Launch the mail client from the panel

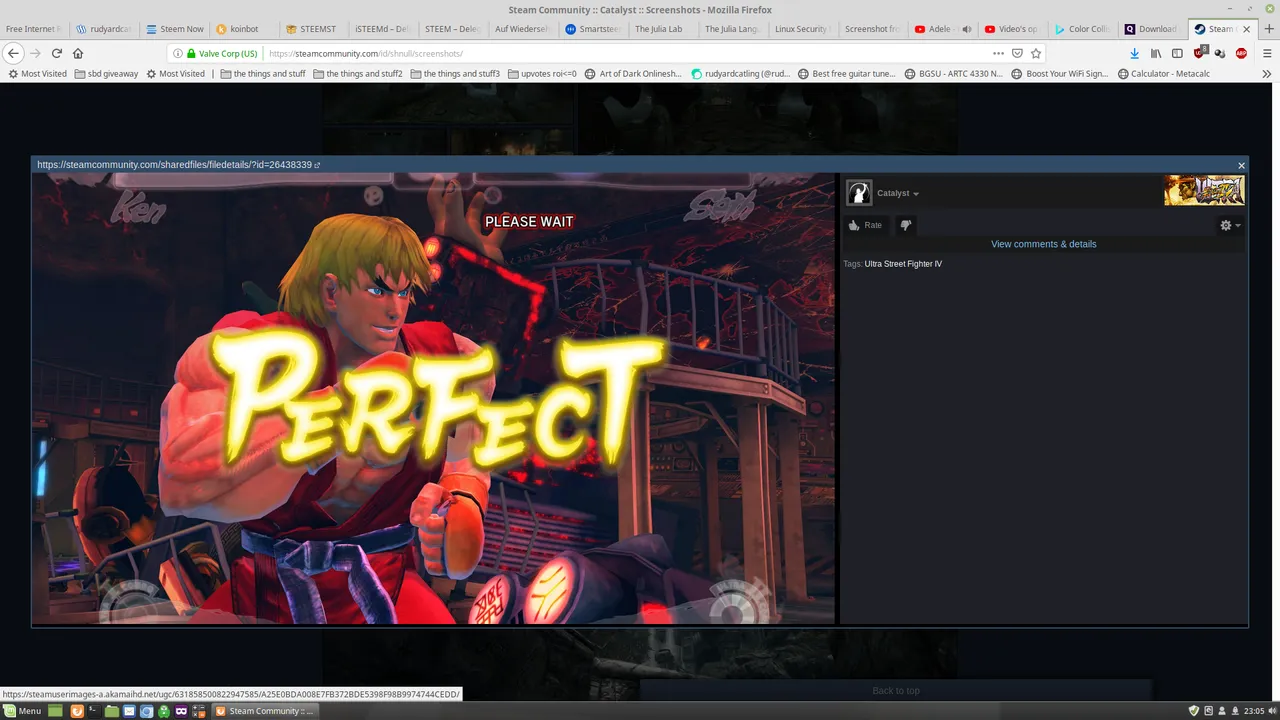pos(129,711)
